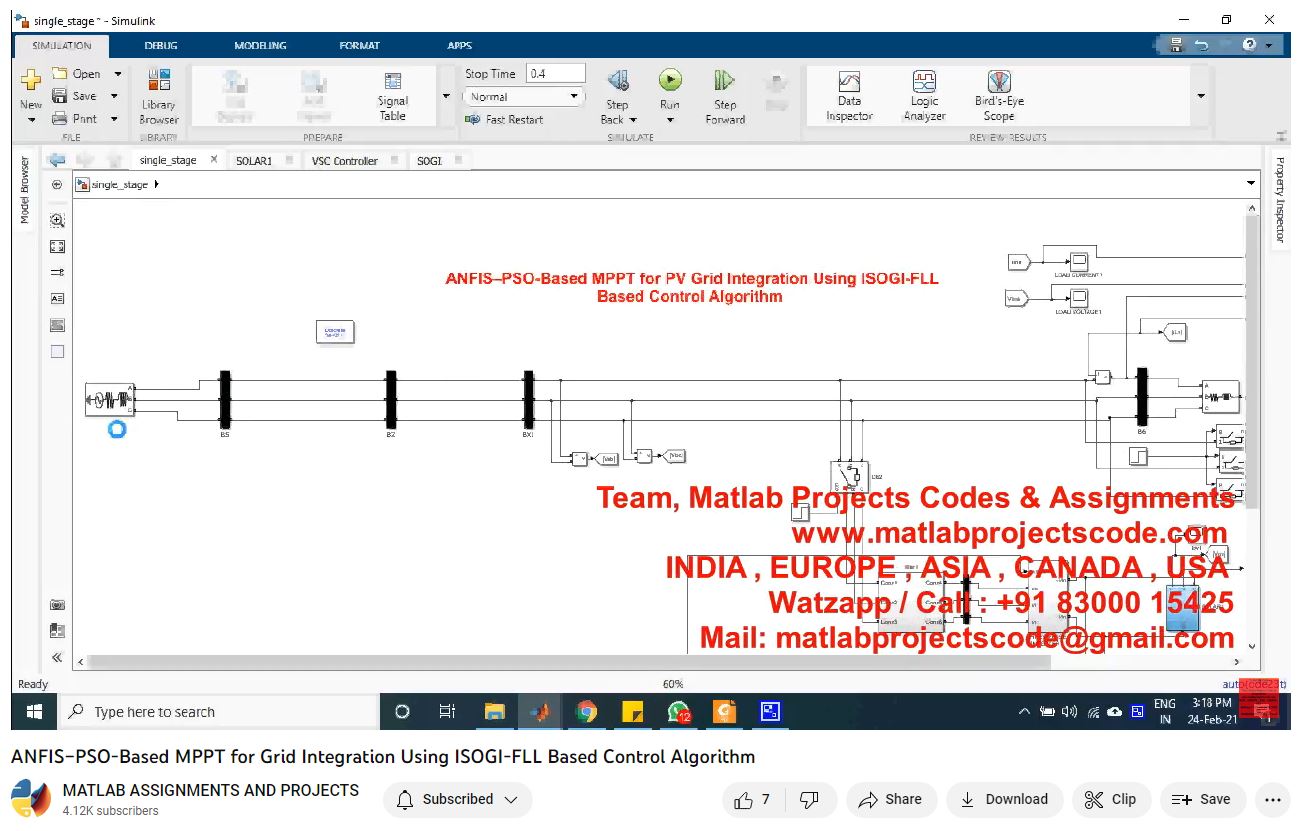This screenshot has width=1301, height=831.
Task: Click the Subscribed button
Action: tap(457, 799)
